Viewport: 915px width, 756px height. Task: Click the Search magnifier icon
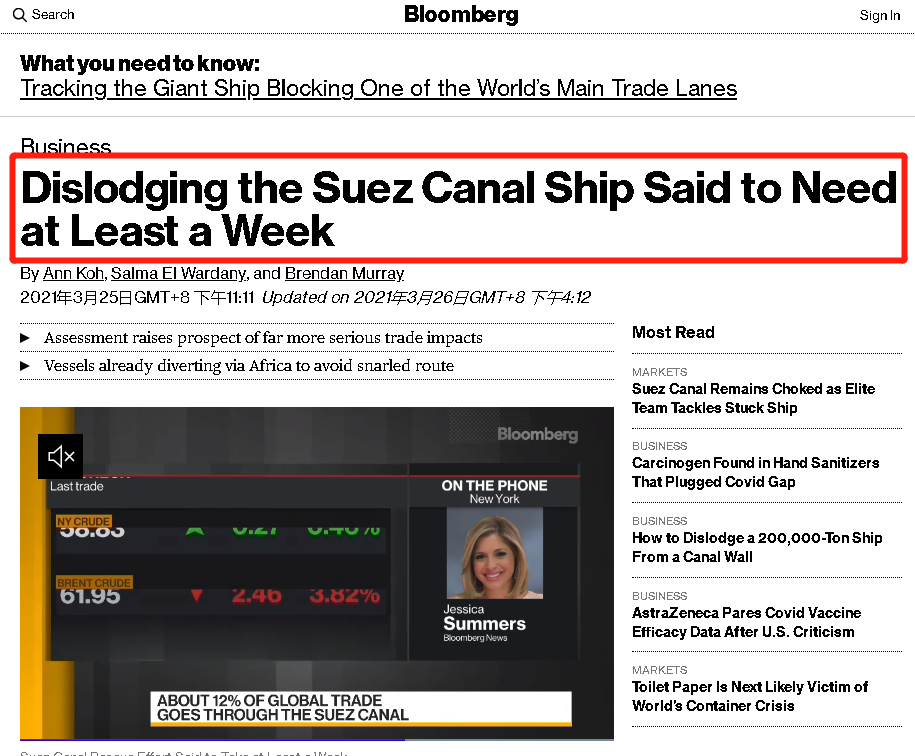(19, 15)
